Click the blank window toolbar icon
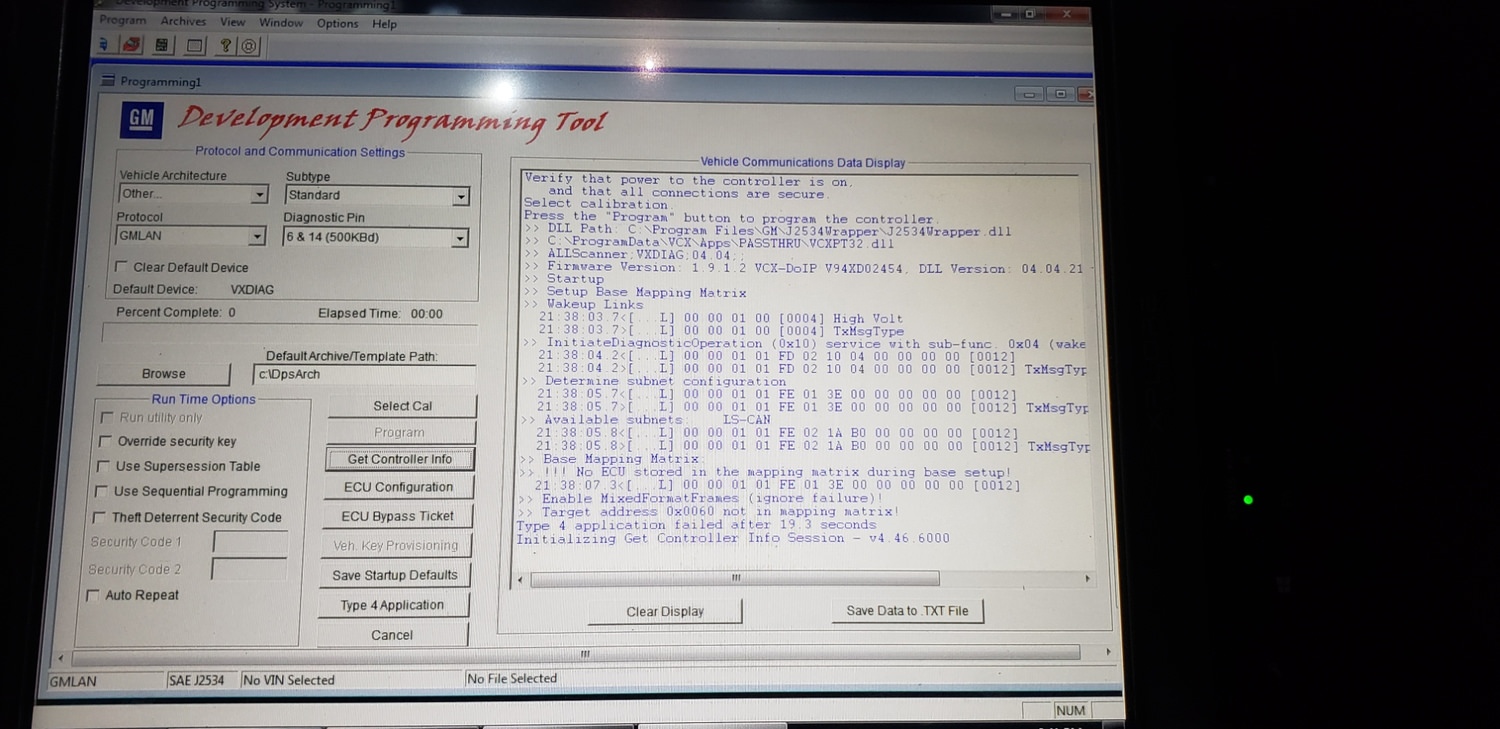 point(195,46)
